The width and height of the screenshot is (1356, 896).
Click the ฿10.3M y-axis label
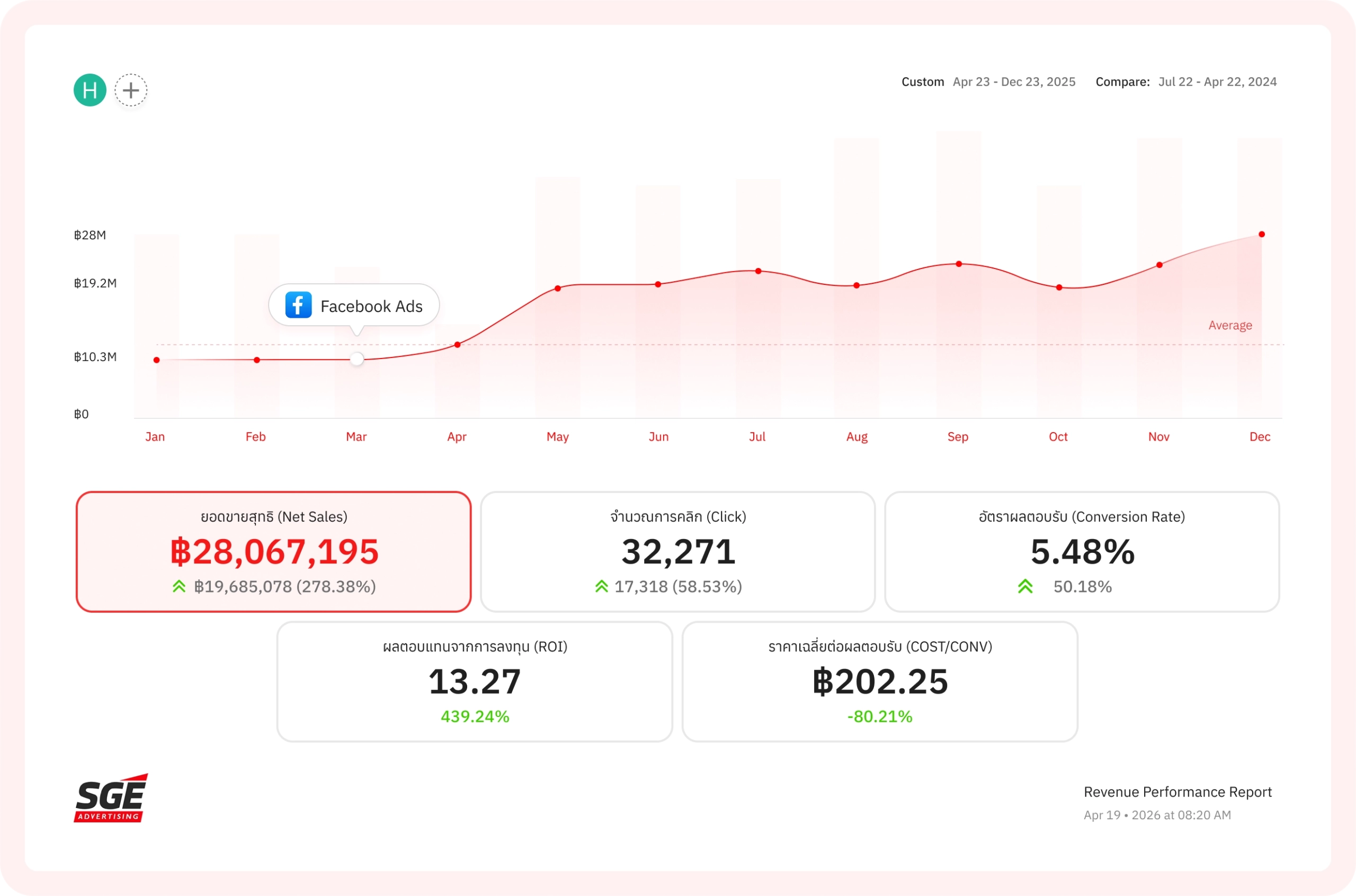(95, 356)
